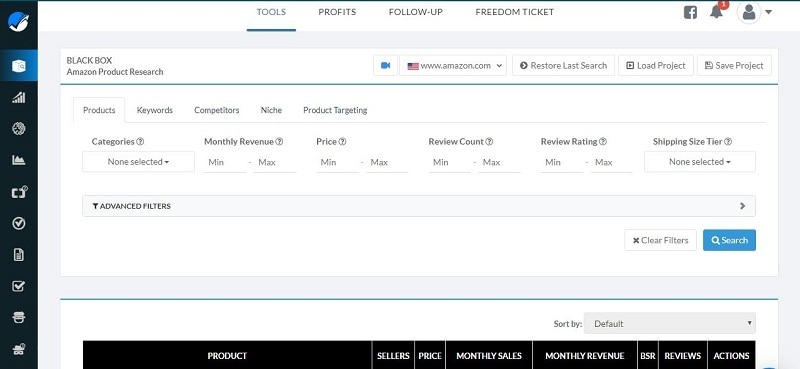Click the Clear Filters button
This screenshot has height=369, width=800.
[x=660, y=240]
